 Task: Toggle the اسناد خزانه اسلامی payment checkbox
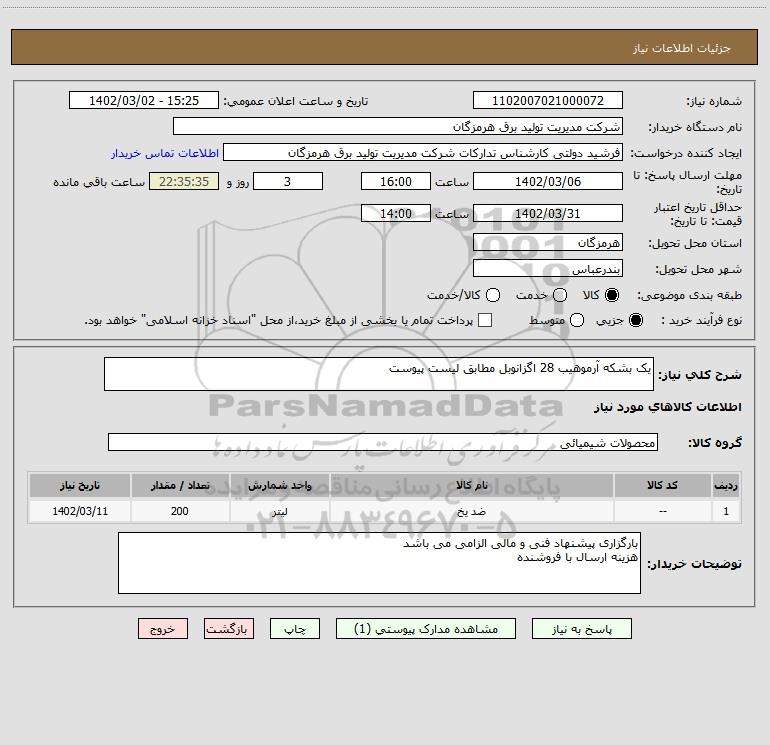tap(485, 320)
